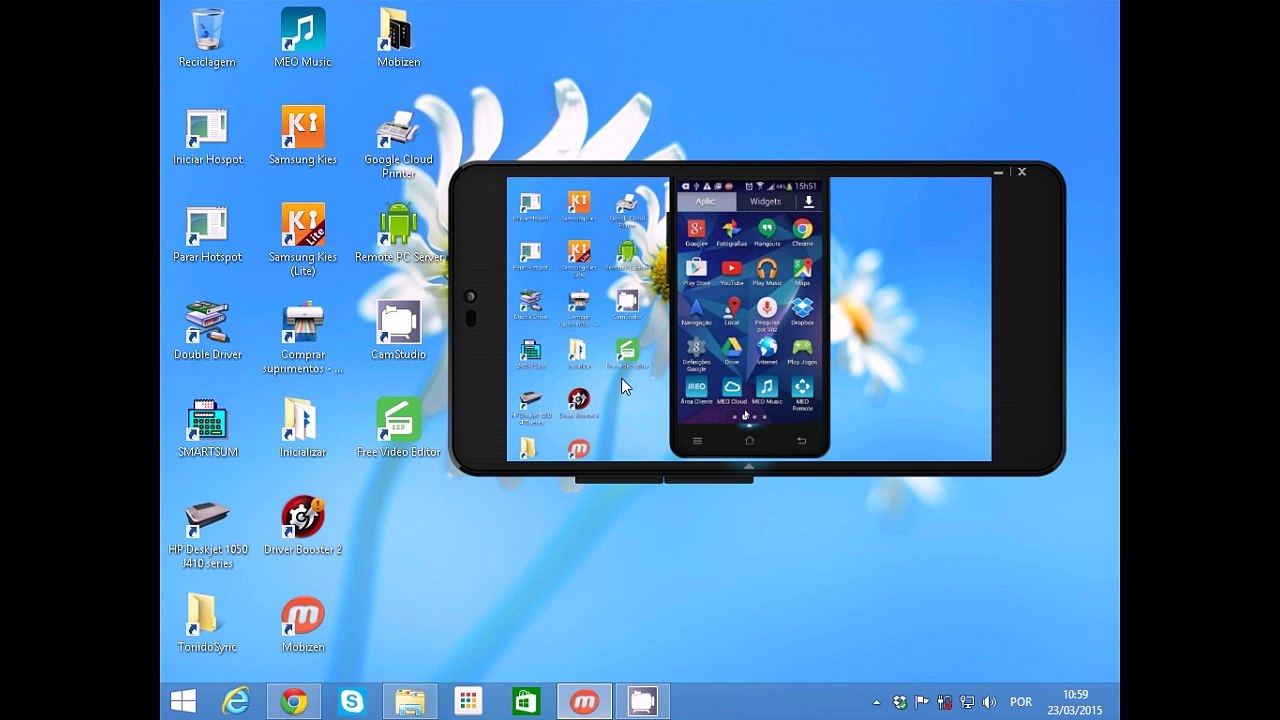Expand the hidden system tray icons arrow

coord(877,703)
